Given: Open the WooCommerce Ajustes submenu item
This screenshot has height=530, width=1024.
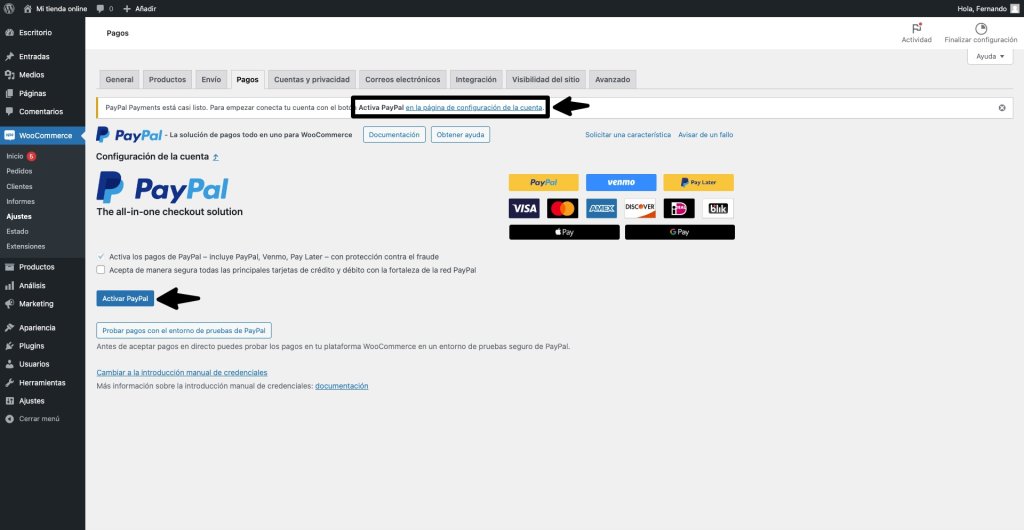Looking at the screenshot, I should tap(18, 217).
